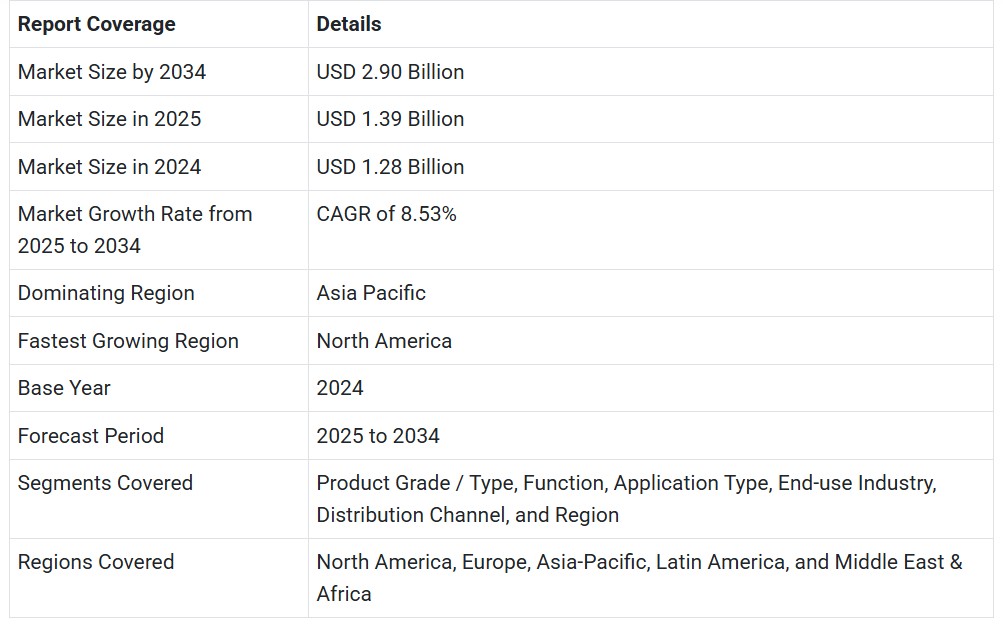Click the CAGR of 8.53% cell
Viewport: 1003px width, 628px height.
(x=386, y=214)
